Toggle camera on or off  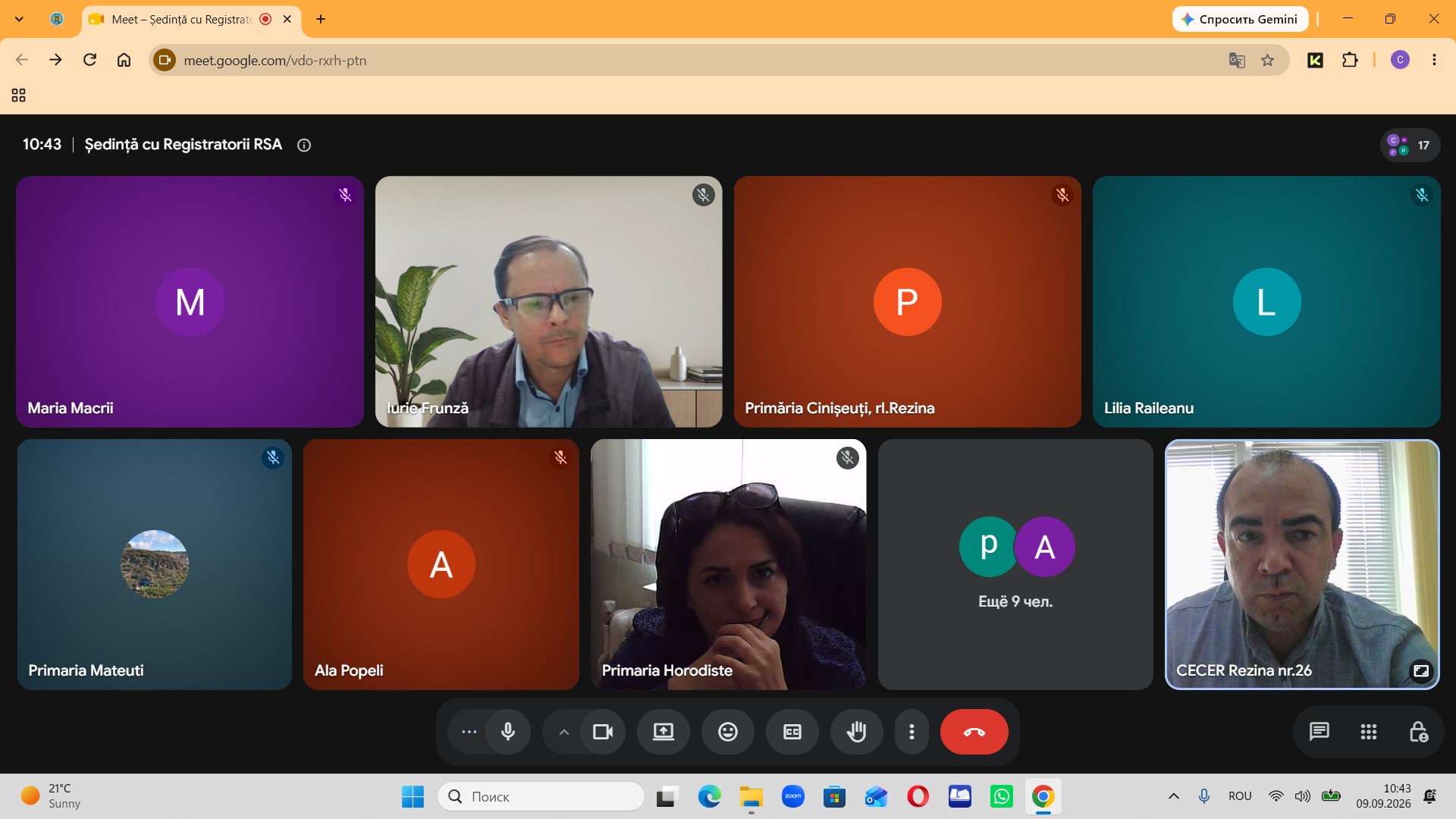tap(603, 732)
